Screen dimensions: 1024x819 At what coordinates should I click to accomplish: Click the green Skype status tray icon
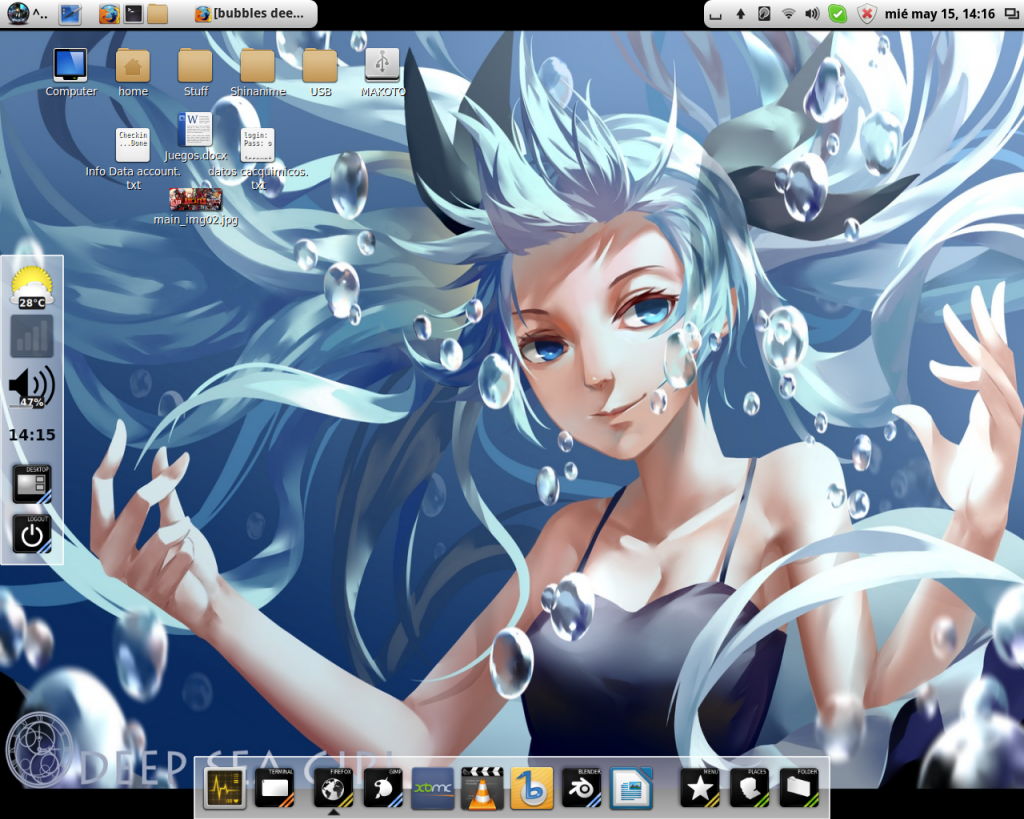point(837,14)
